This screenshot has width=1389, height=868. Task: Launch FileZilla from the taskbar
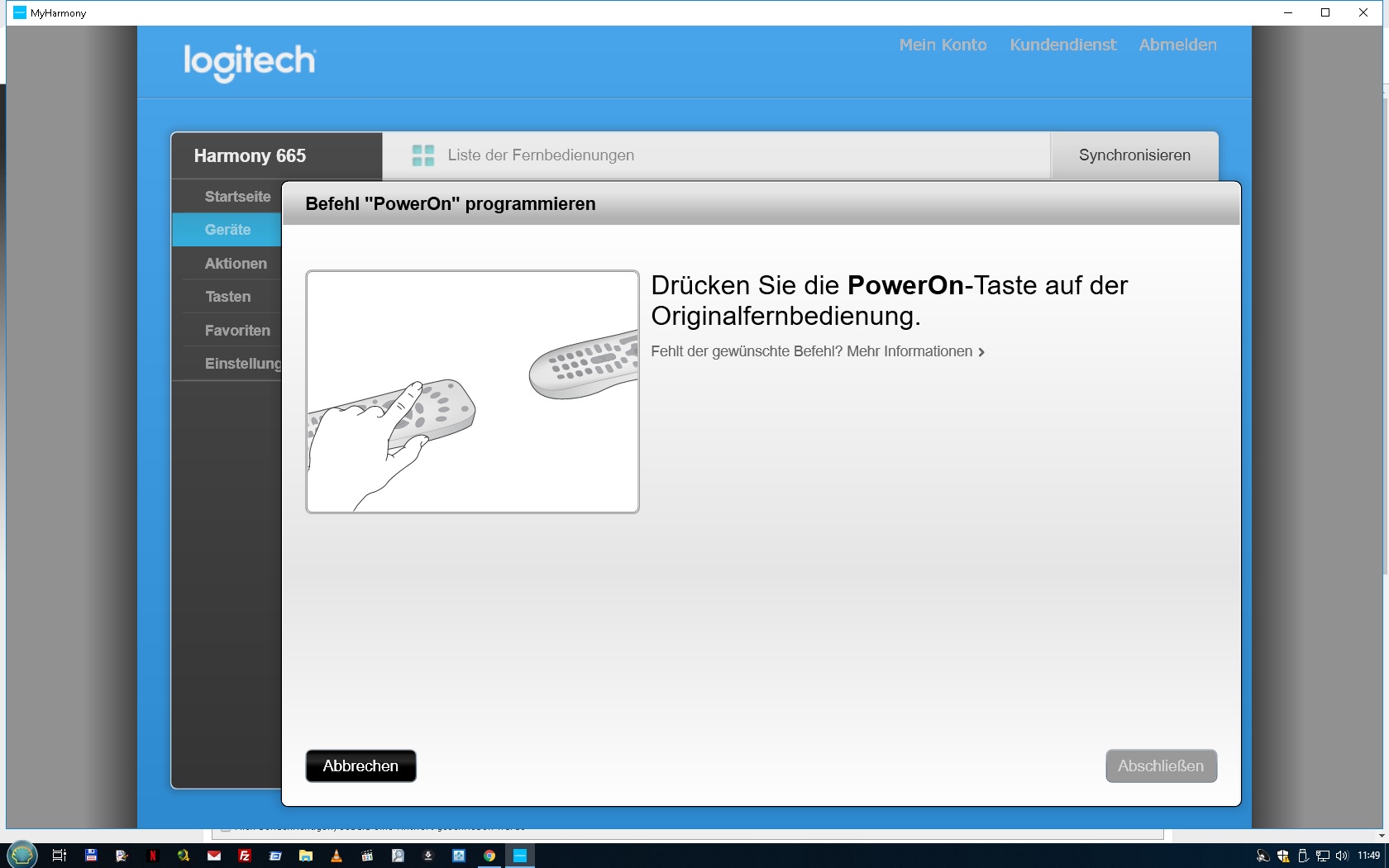click(x=245, y=856)
